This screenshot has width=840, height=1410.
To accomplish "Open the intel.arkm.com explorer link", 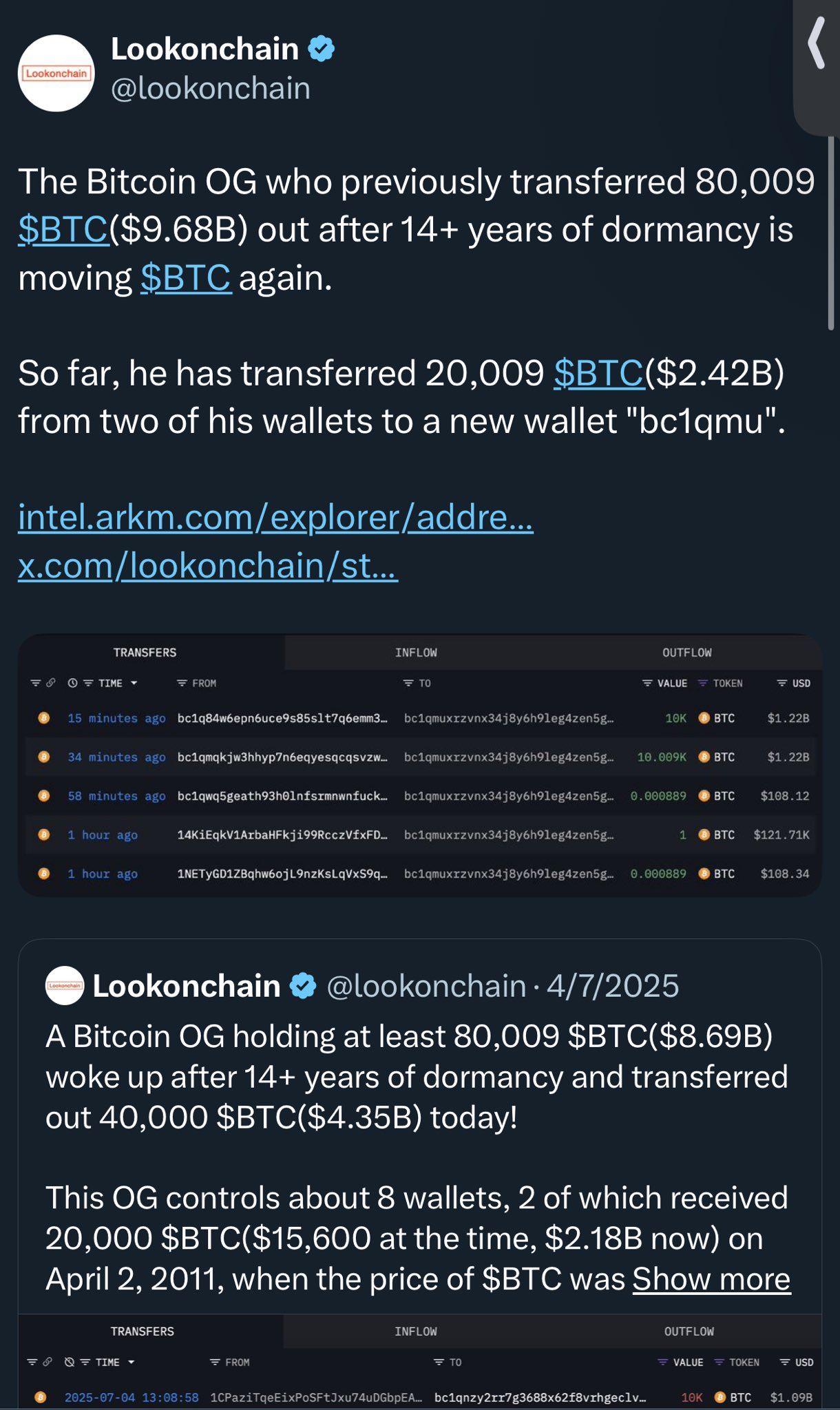I will coord(275,517).
